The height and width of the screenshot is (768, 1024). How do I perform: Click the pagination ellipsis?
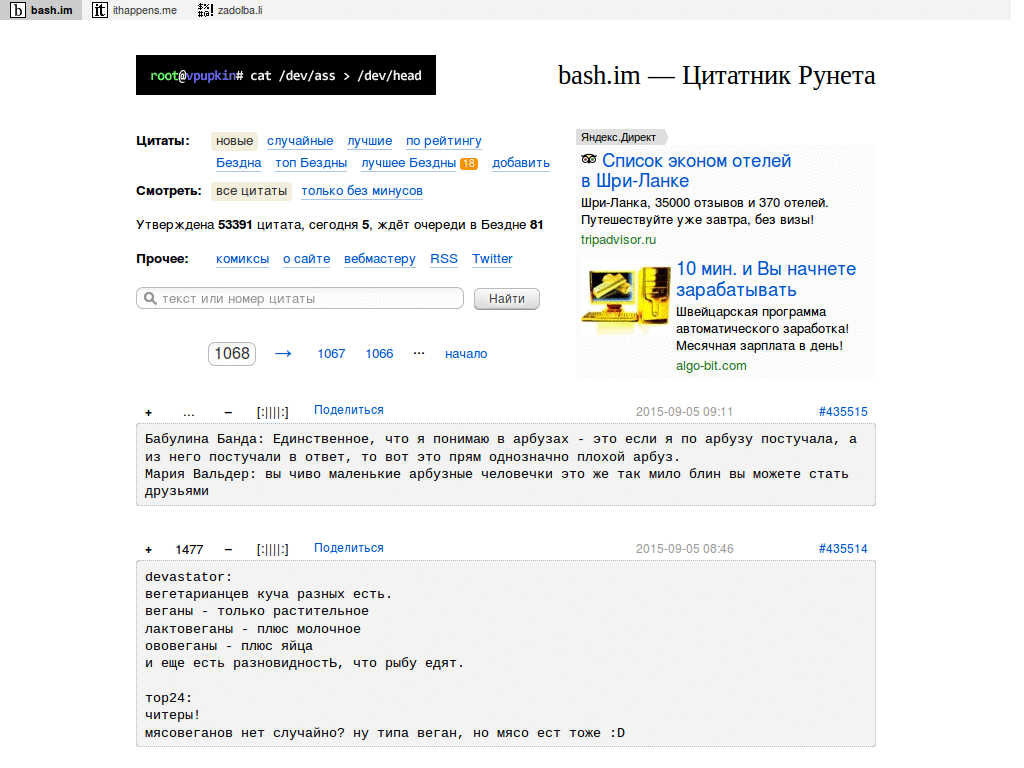419,353
